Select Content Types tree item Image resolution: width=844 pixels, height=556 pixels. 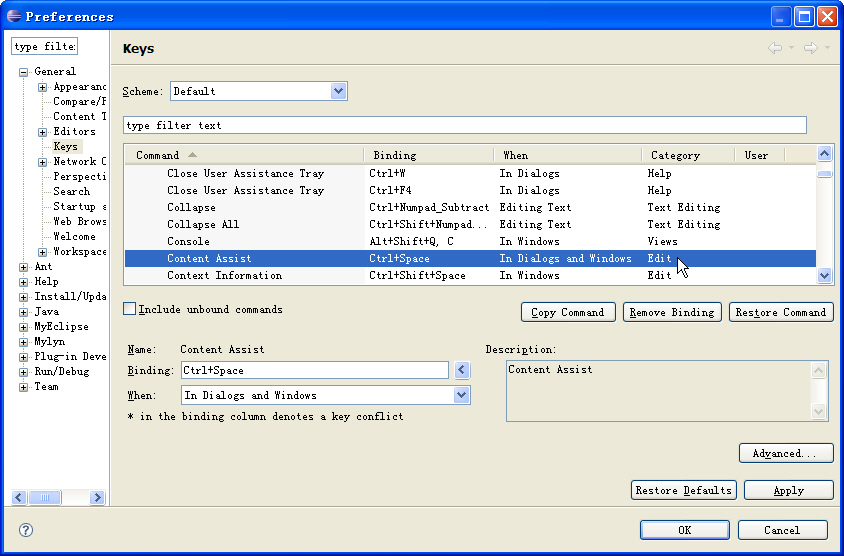point(79,117)
